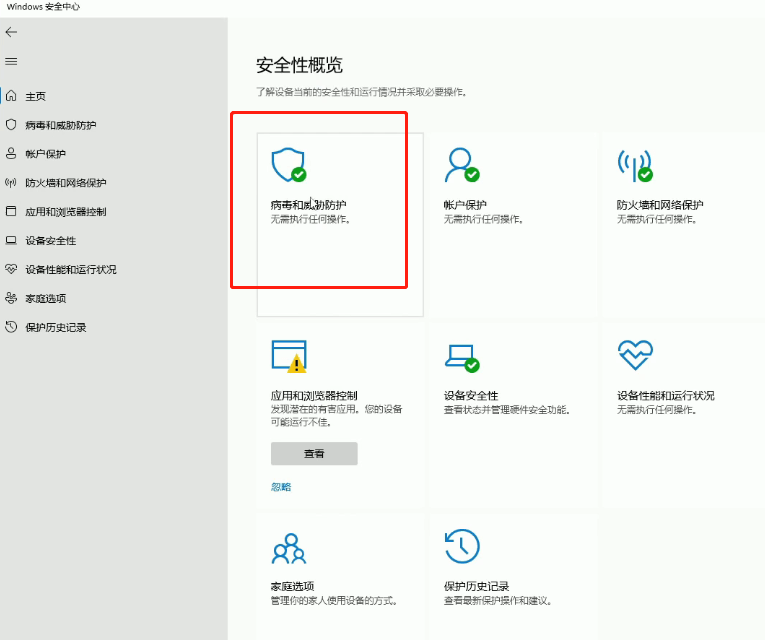The height and width of the screenshot is (640, 765).
Task: Click the history clock icon in sidebar
Action: (11, 327)
